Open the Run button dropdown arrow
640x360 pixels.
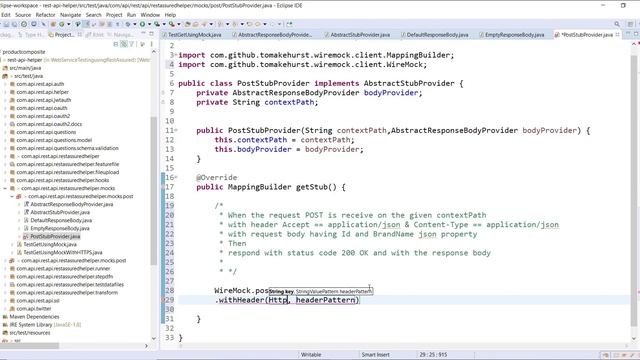(149, 24)
